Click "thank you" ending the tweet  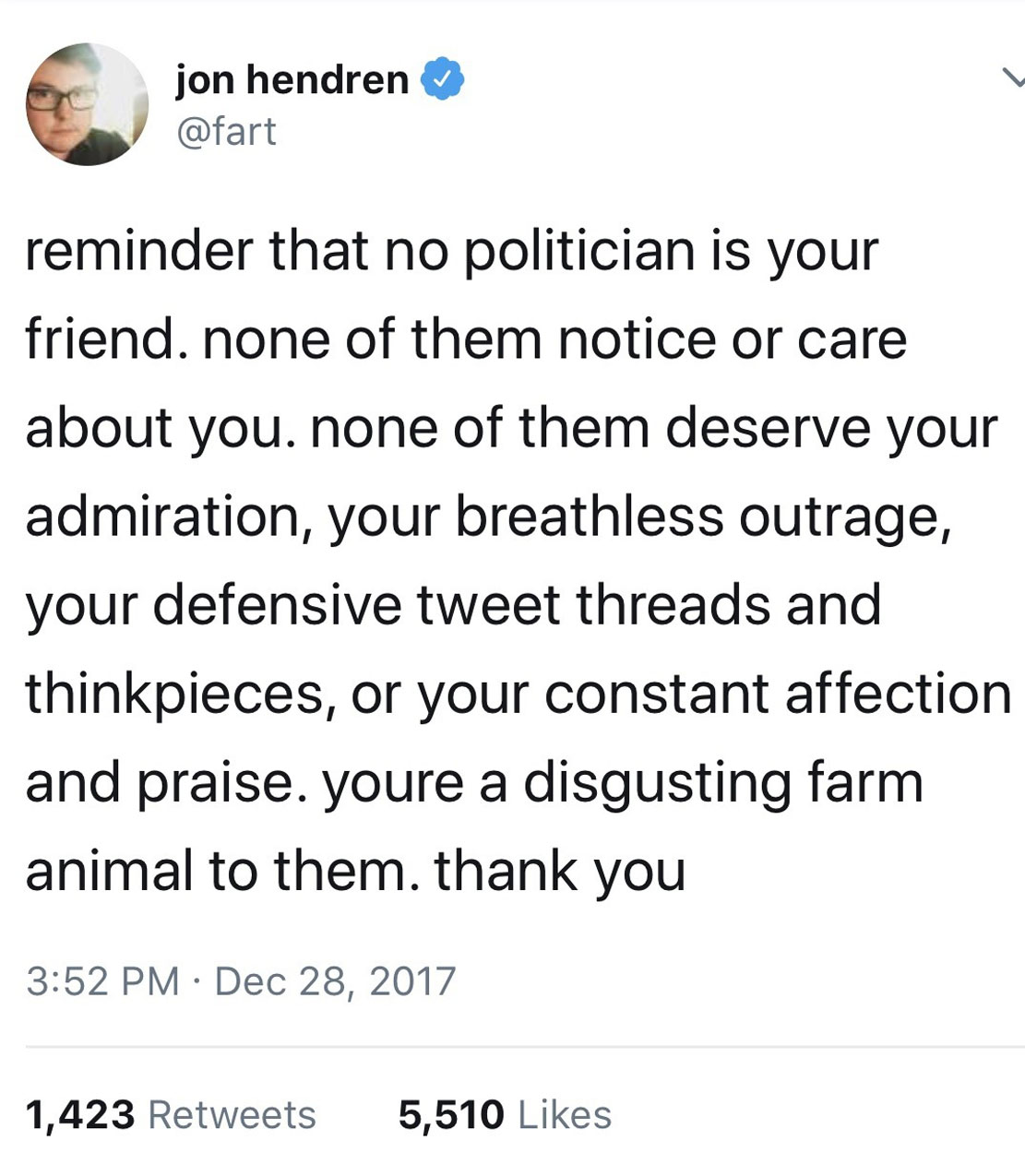tap(560, 872)
